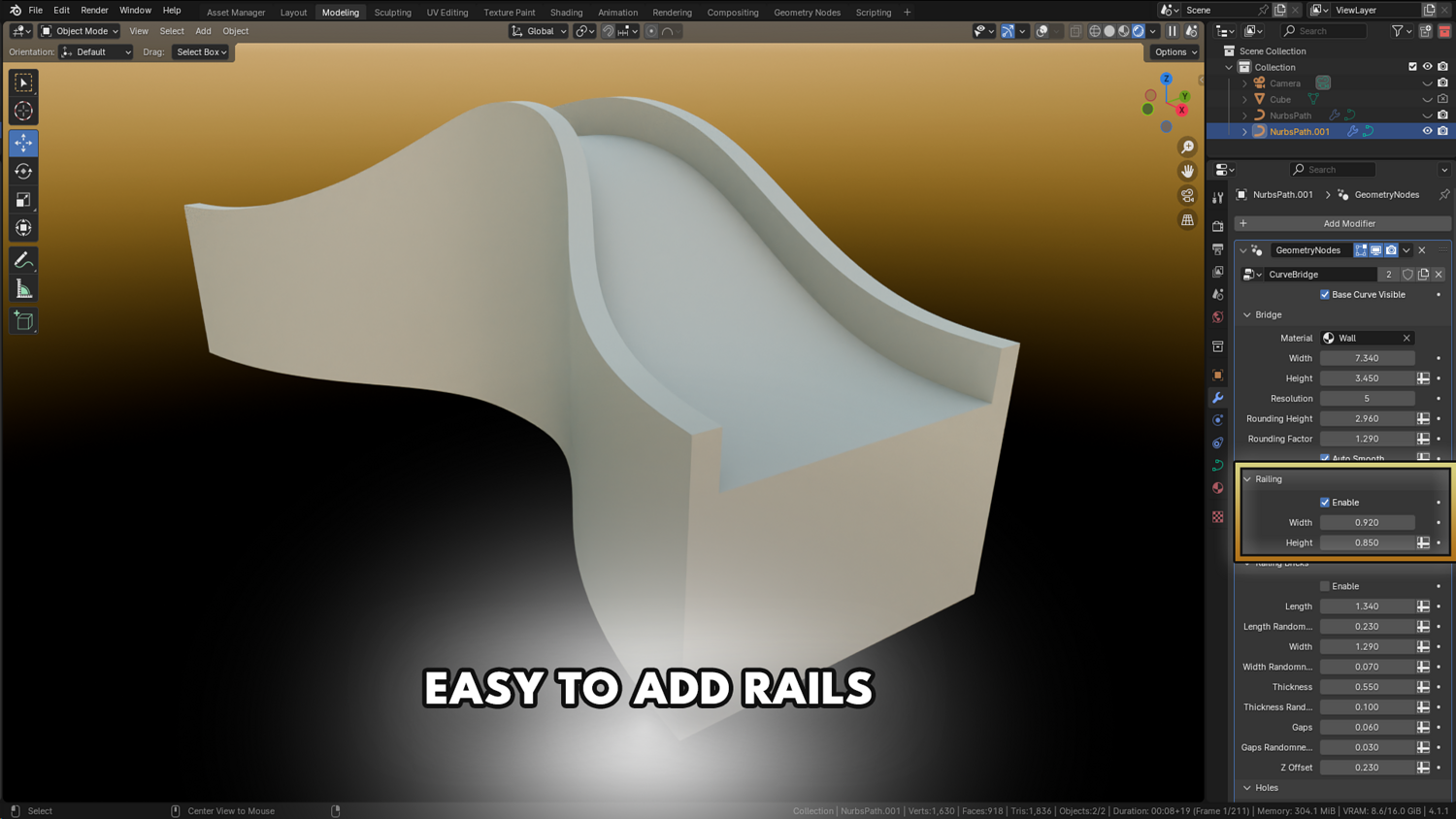Click the CurveBridge node group name field
1456x819 pixels.
click(x=1320, y=275)
